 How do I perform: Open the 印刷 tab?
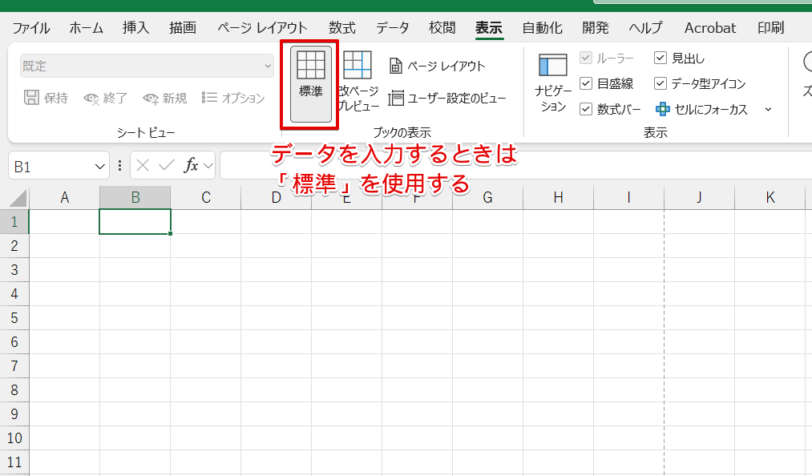point(771,28)
